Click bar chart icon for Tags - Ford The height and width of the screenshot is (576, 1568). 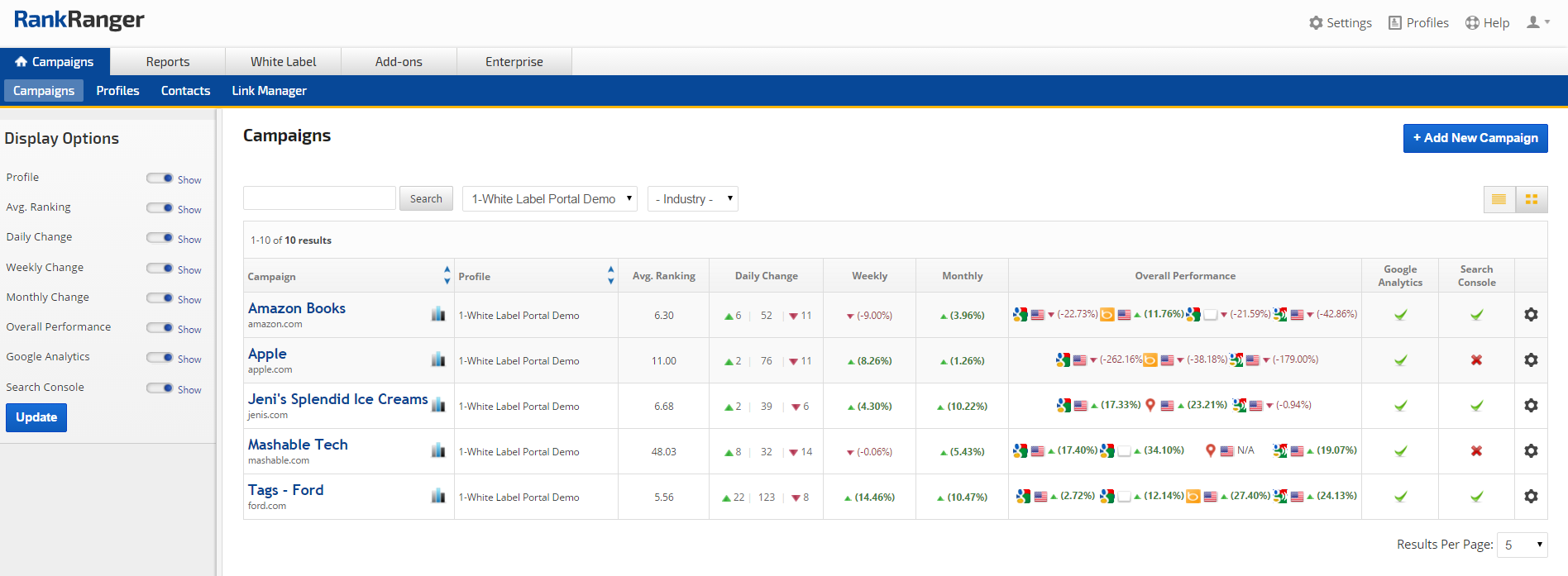coord(438,496)
